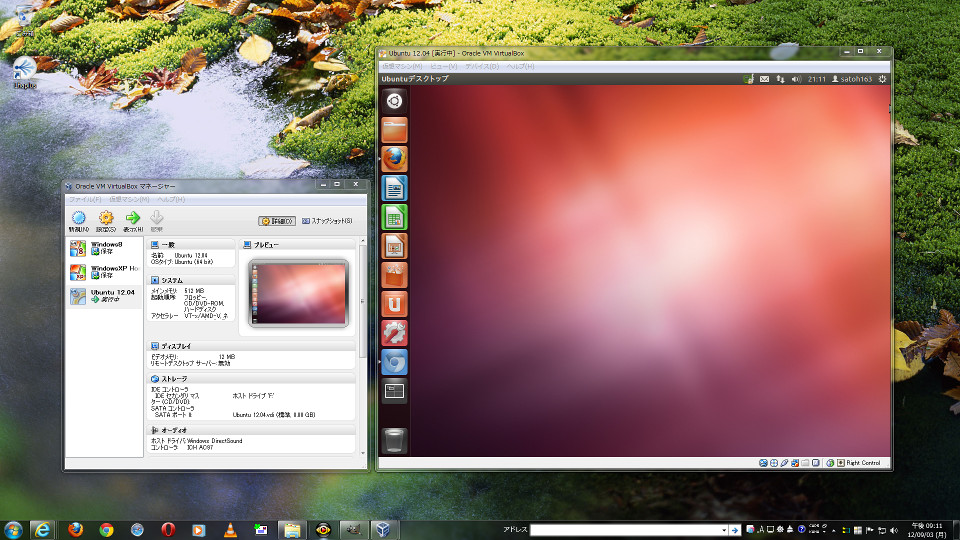This screenshot has width=960, height=540.
Task: Open File (ファイル) menu in VirtualBox Manager
Action: tap(85, 200)
